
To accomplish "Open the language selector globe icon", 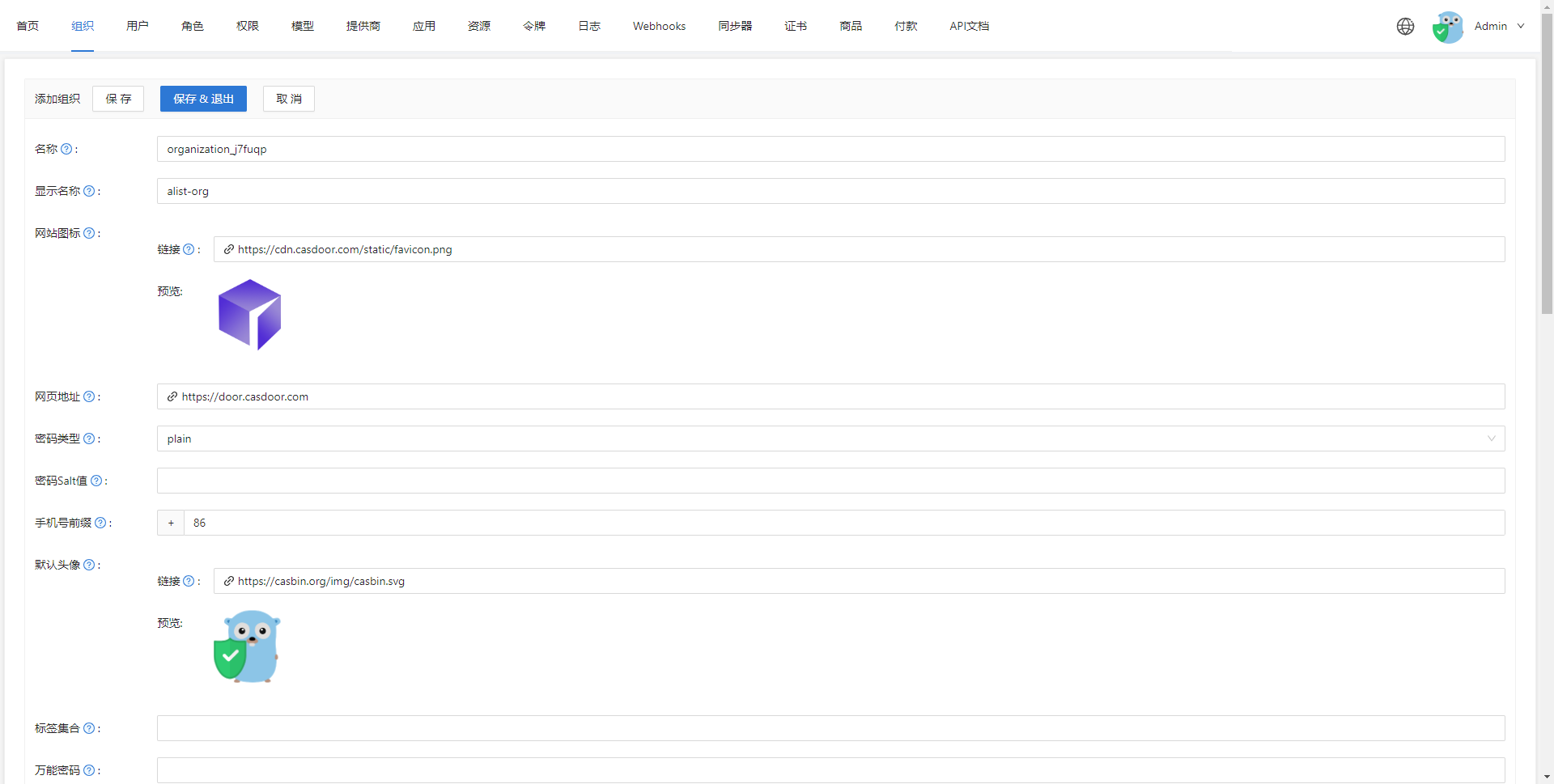I will [x=1405, y=26].
